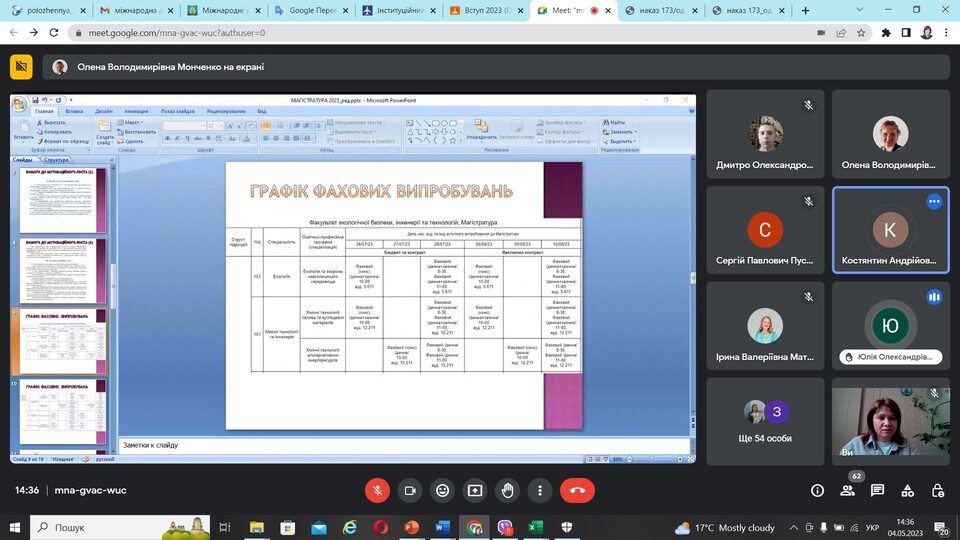The width and height of the screenshot is (960, 540).
Task: Open host controls lock icon
Action: tap(936, 490)
